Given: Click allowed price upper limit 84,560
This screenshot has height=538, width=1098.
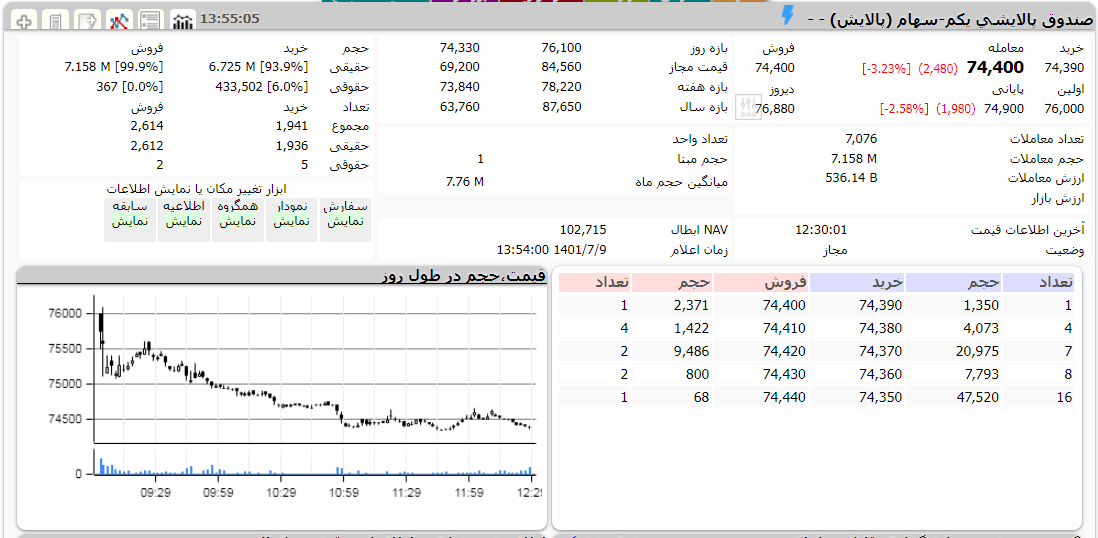Looking at the screenshot, I should [561, 67].
